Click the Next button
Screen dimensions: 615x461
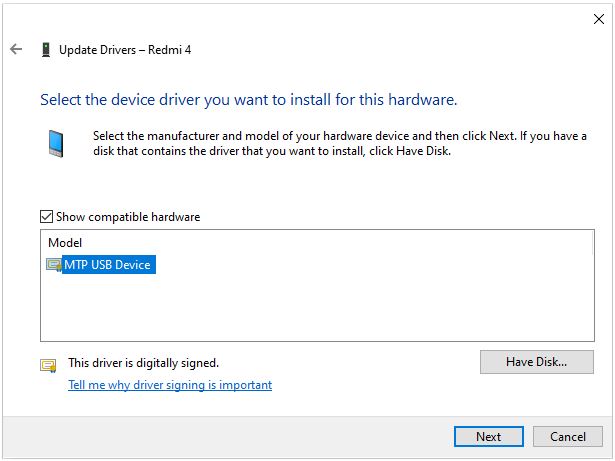(x=488, y=437)
